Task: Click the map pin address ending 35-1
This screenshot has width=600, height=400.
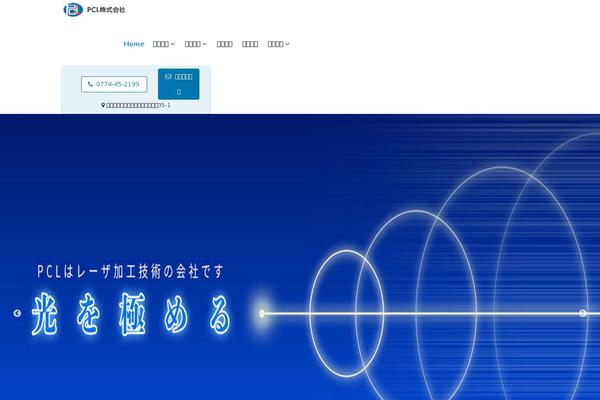Action: point(136,105)
